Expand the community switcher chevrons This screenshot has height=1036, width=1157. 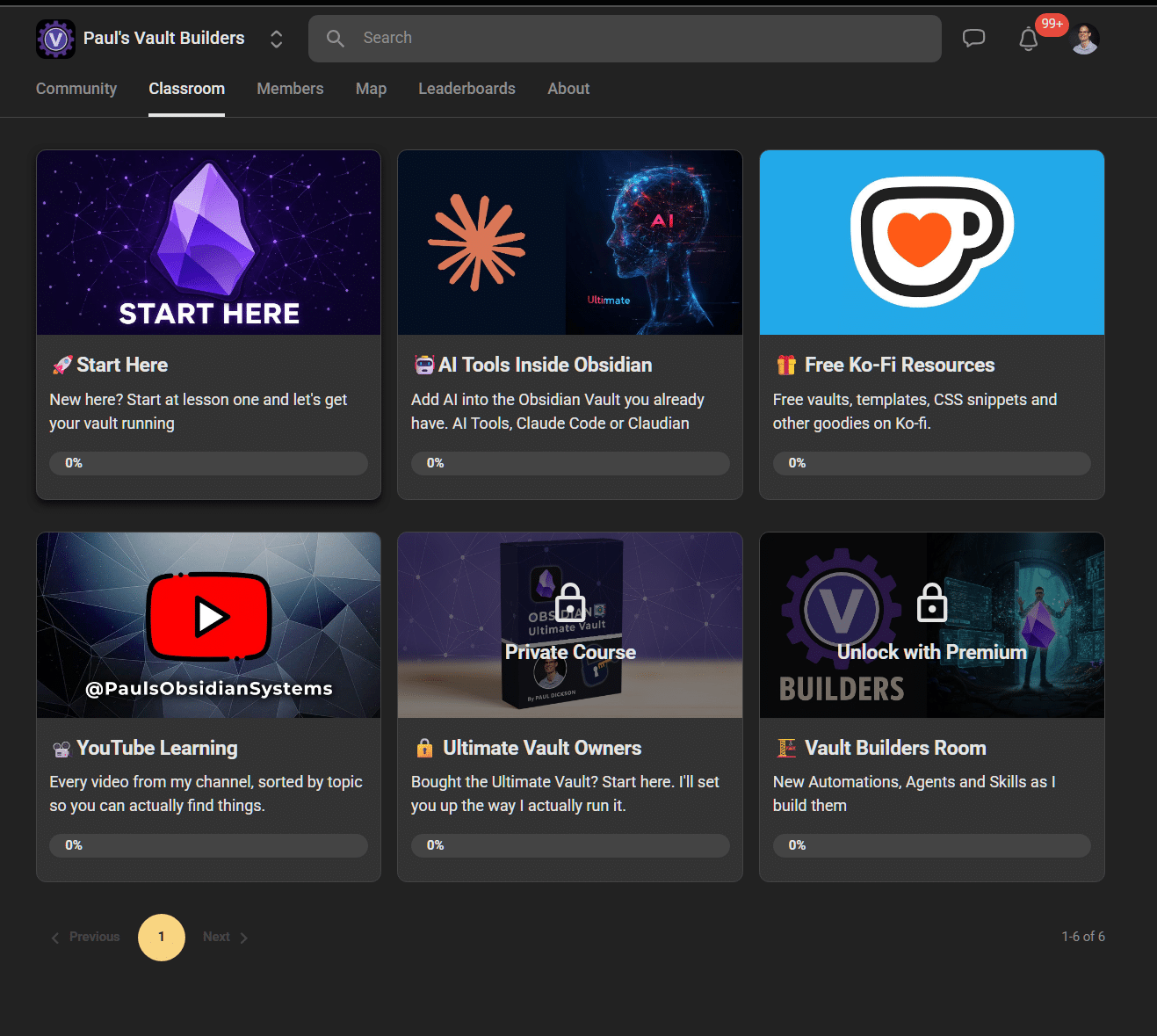276,39
